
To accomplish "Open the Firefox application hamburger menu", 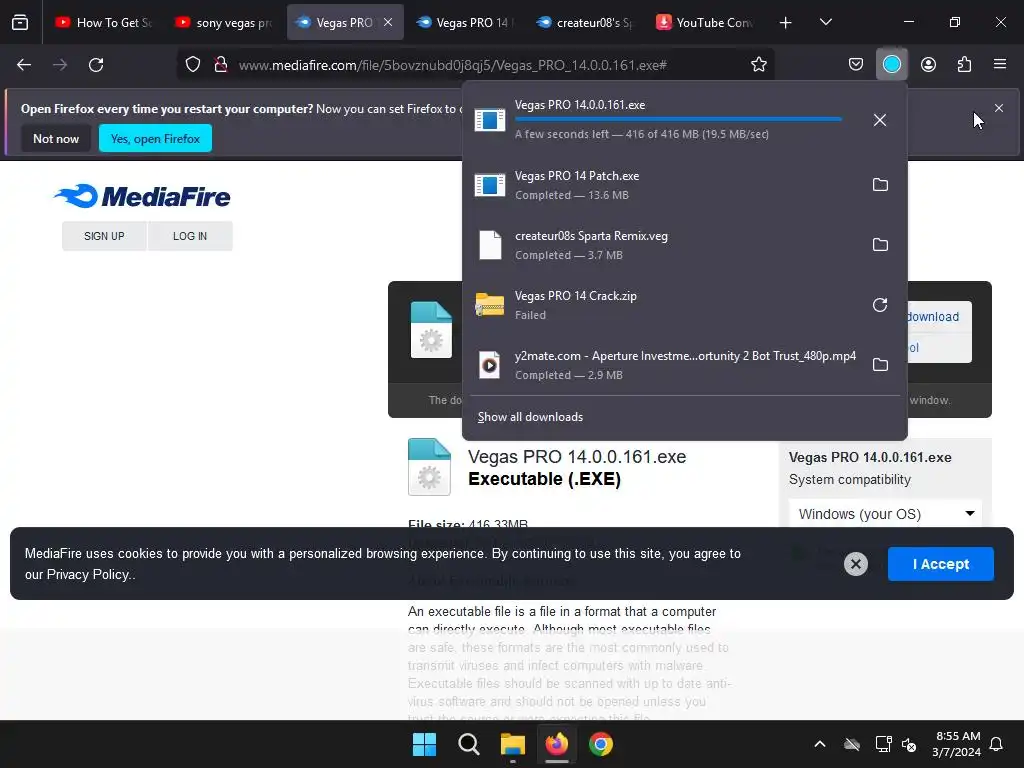I will tap(999, 65).
